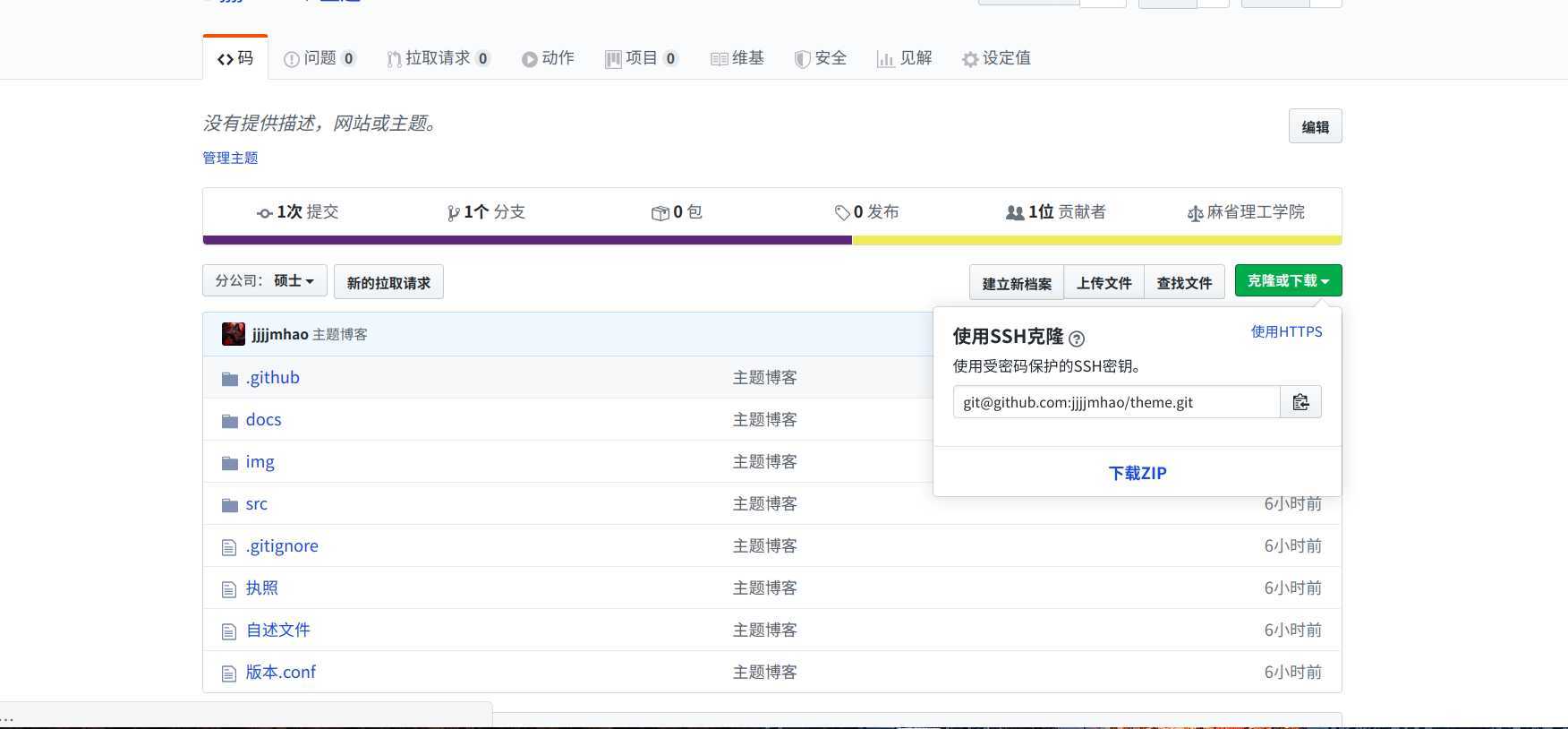1568x729 pixels.
Task: Open the jjjjmhao author link
Action: 280,334
